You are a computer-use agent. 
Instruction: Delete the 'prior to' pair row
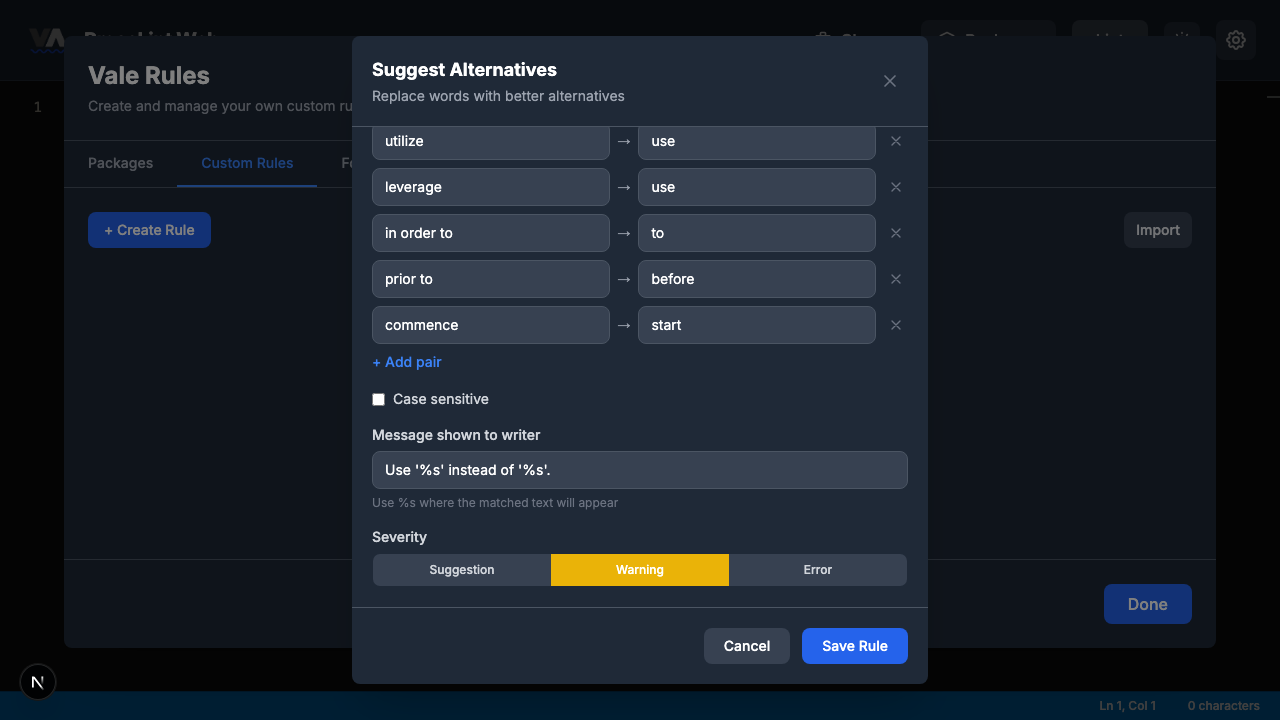coord(896,279)
